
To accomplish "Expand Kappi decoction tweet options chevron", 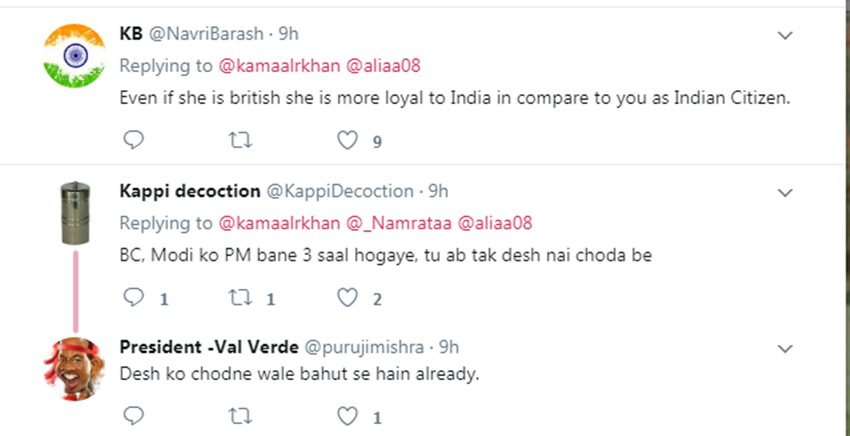I will click(786, 192).
